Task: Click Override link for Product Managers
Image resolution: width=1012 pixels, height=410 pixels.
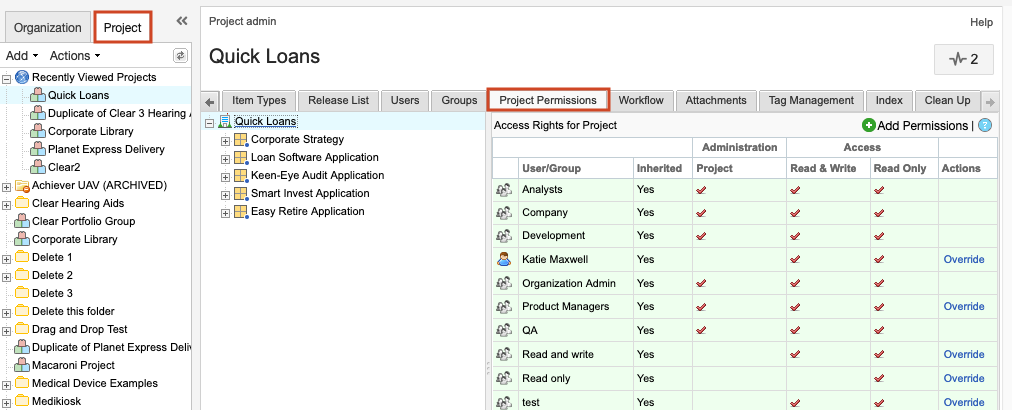Action: point(963,306)
